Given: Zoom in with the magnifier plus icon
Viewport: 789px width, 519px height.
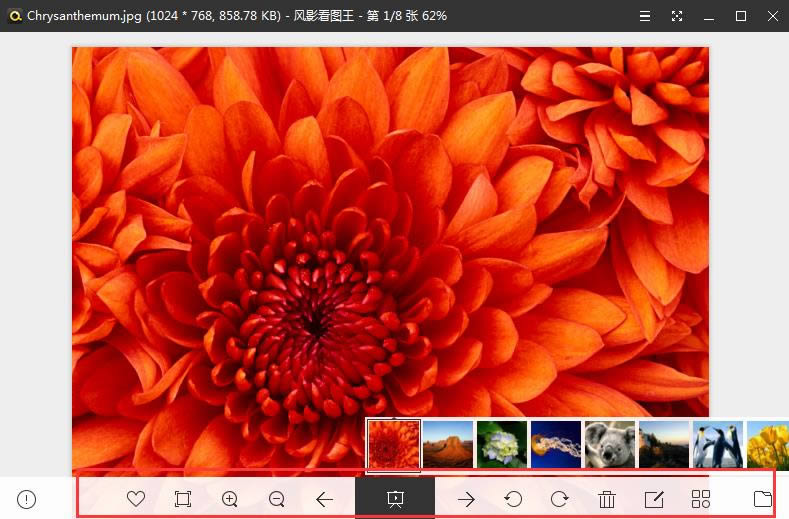Looking at the screenshot, I should pyautogui.click(x=230, y=499).
